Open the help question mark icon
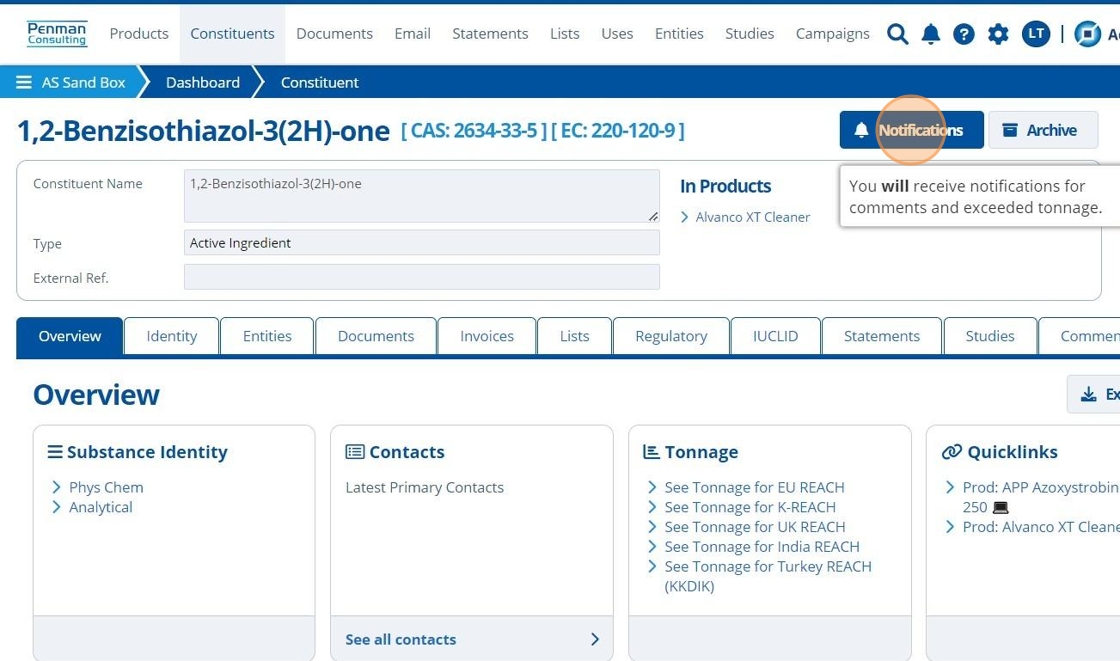The height and width of the screenshot is (661, 1120). tap(964, 34)
